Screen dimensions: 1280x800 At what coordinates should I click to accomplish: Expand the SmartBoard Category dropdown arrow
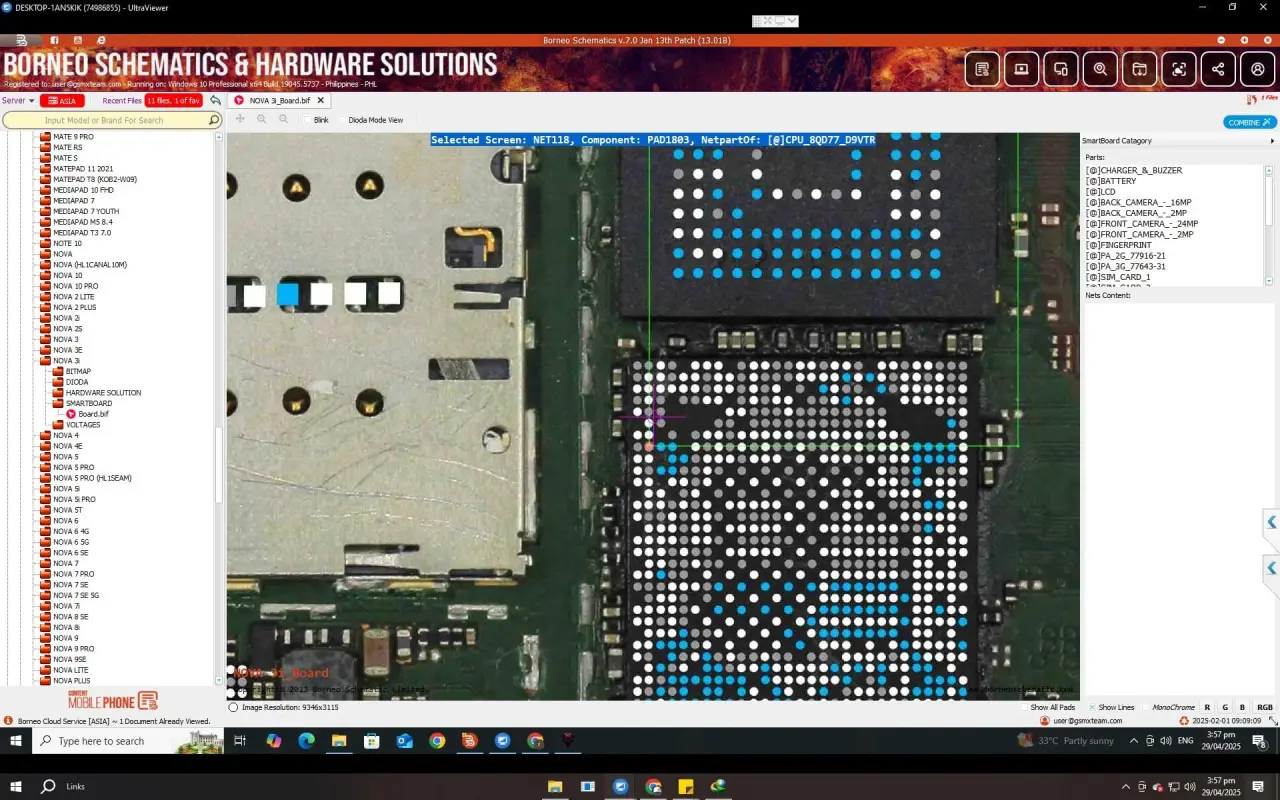(1272, 141)
